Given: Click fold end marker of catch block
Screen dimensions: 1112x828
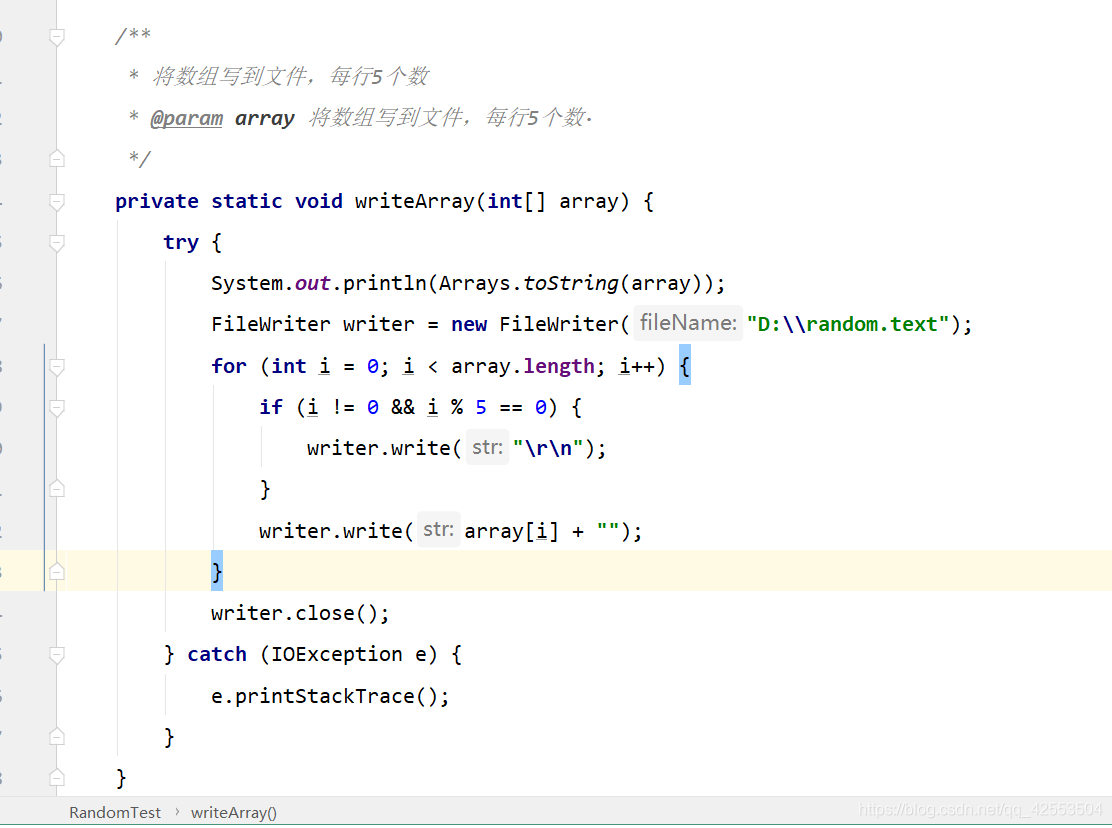Looking at the screenshot, I should click(57, 737).
